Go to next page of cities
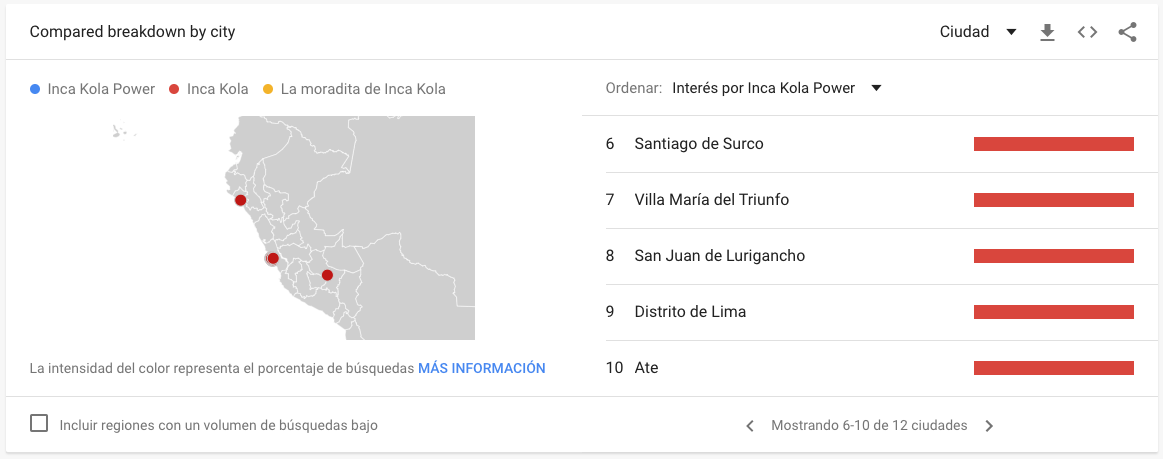 click(989, 426)
